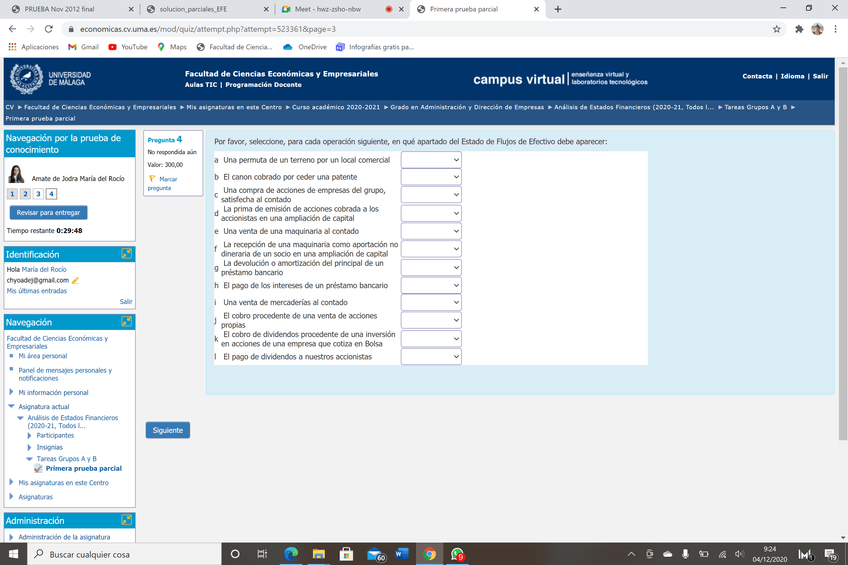Collapse the 'Asignatura actual' tree node
This screenshot has width=848, height=565.
coord(11,406)
